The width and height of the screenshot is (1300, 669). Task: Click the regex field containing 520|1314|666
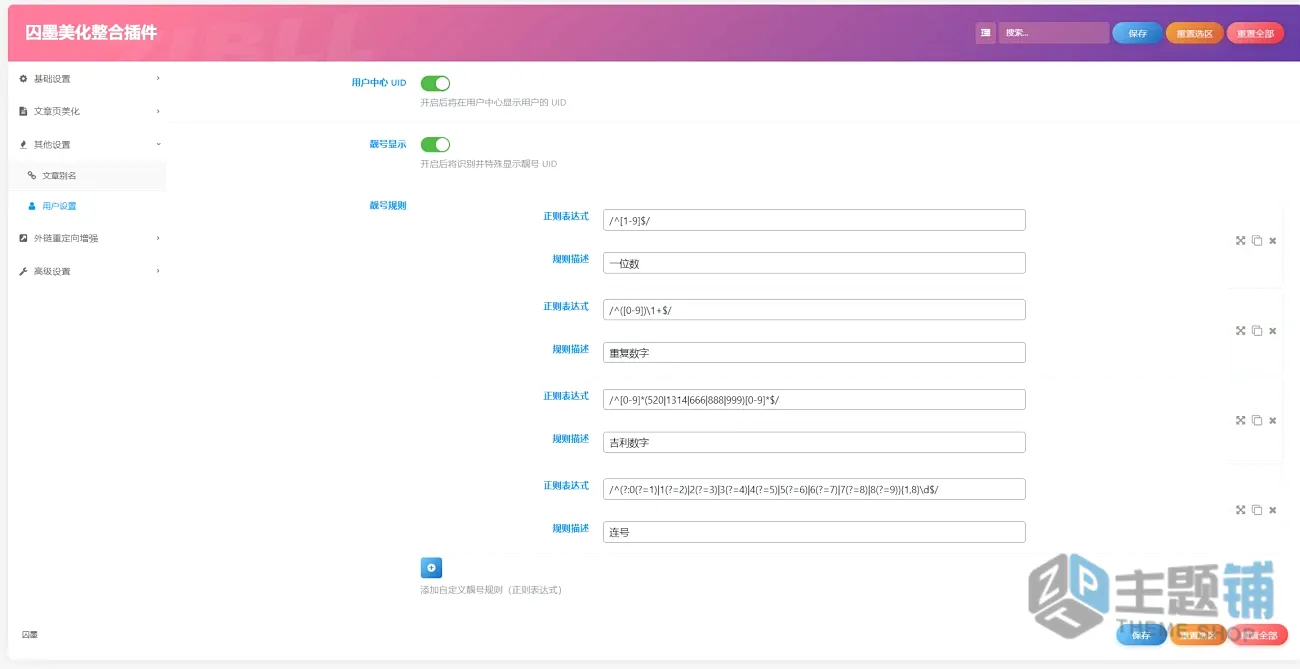point(814,400)
